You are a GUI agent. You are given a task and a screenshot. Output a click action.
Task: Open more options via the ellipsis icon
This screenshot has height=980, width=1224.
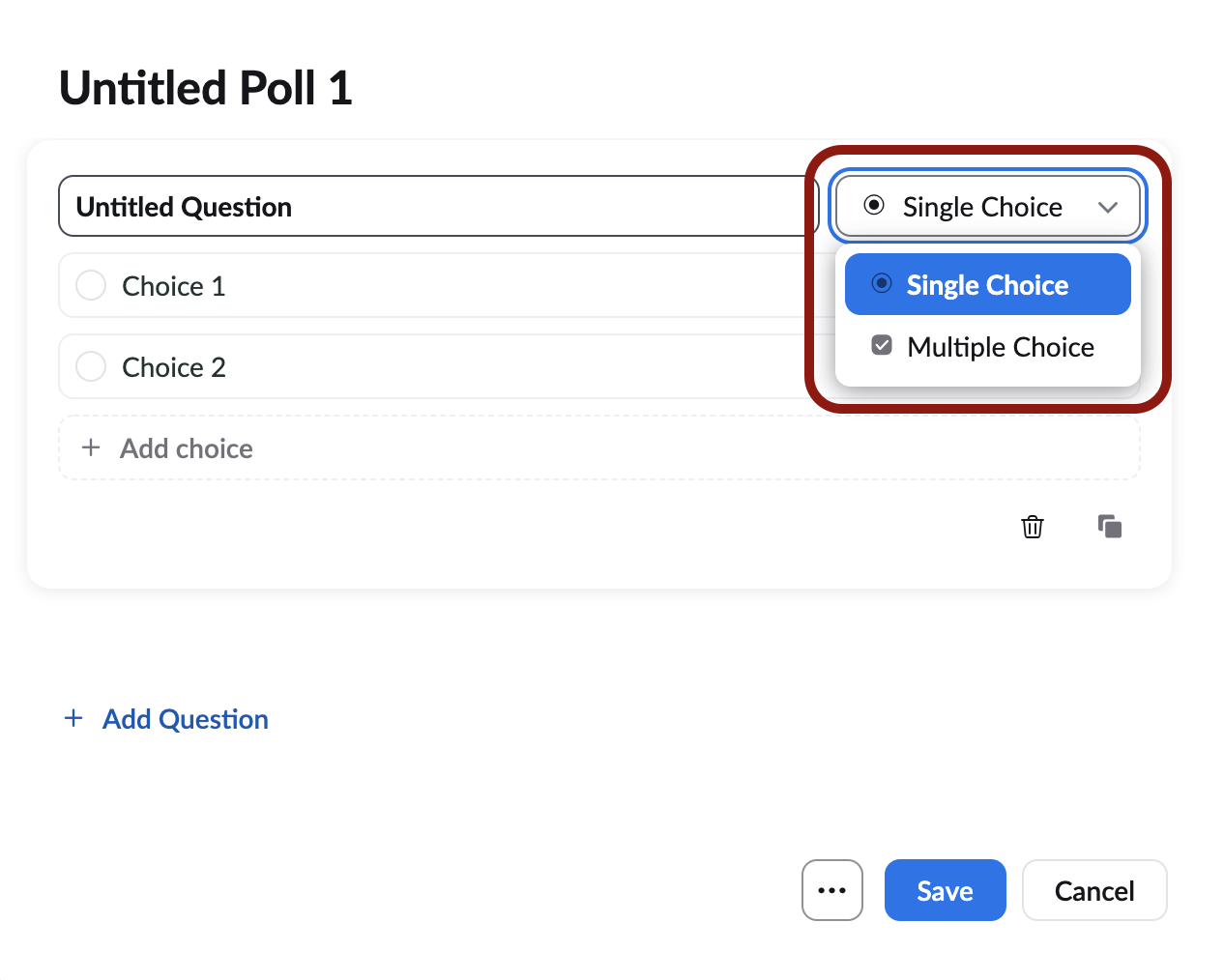[832, 890]
